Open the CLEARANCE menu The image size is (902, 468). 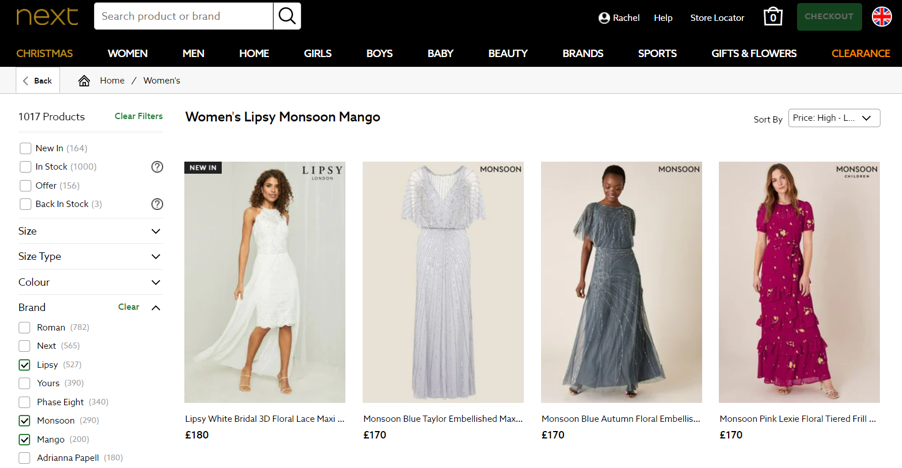[x=861, y=53]
